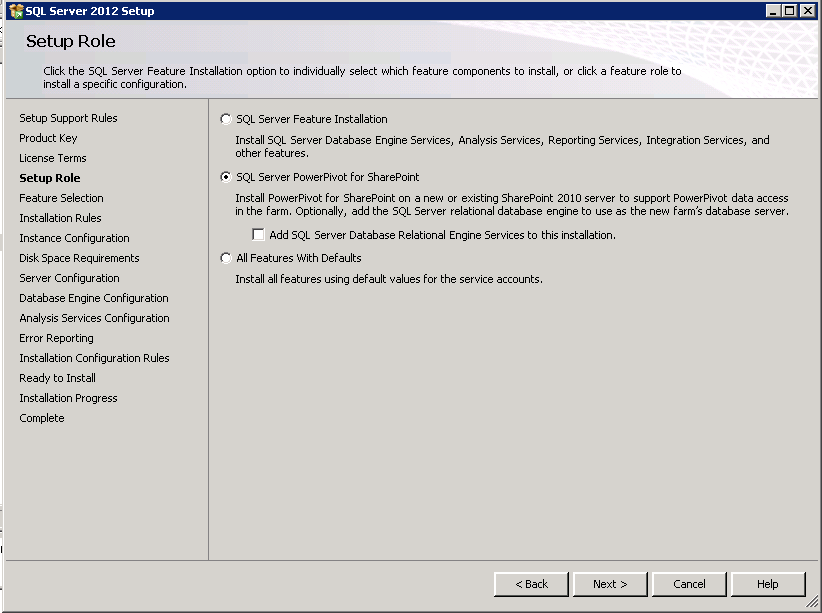Click the SQL Server Setup title bar icon
The height and width of the screenshot is (613, 822).
coord(17,11)
